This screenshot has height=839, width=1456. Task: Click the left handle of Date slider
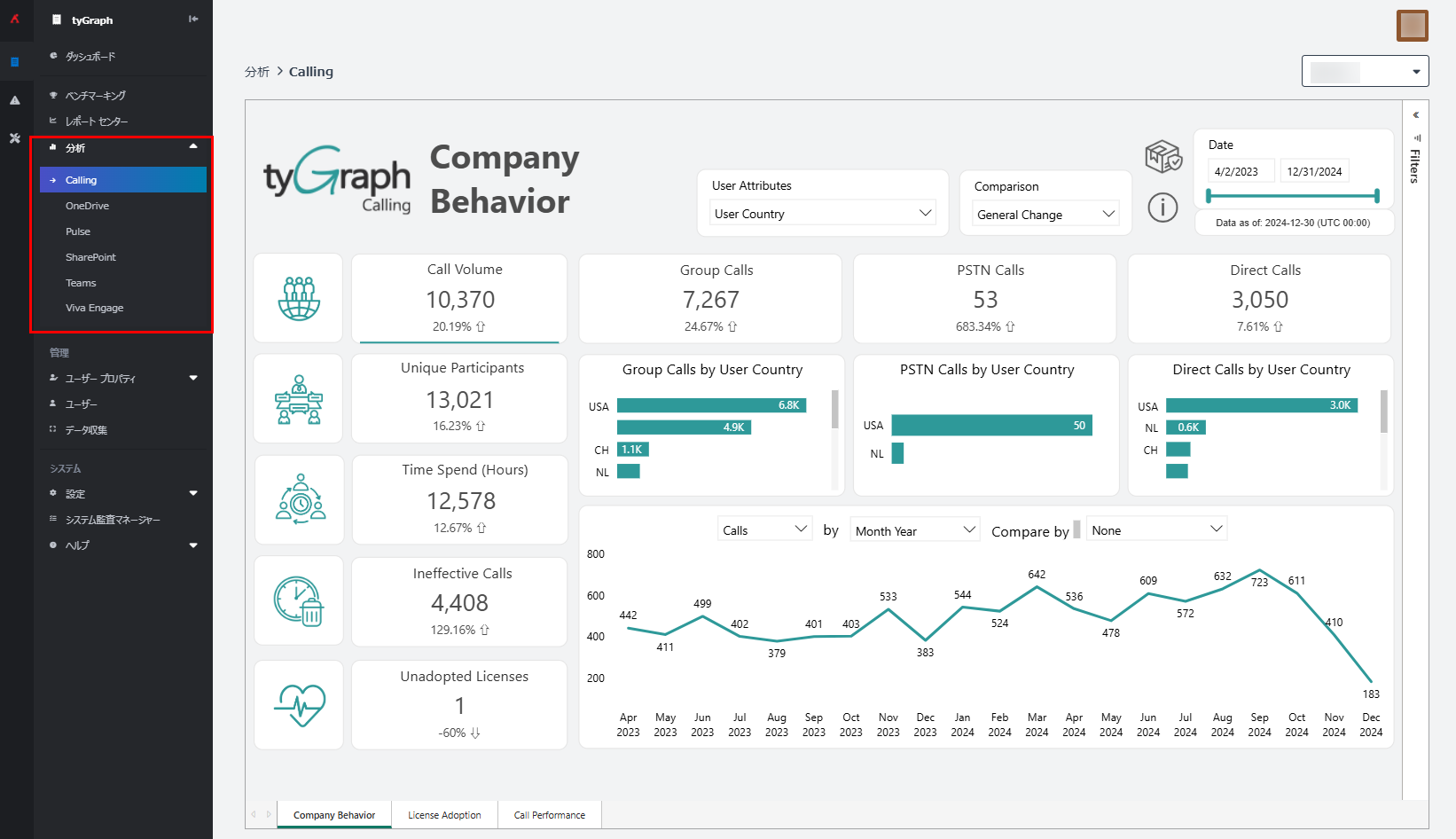click(1209, 196)
